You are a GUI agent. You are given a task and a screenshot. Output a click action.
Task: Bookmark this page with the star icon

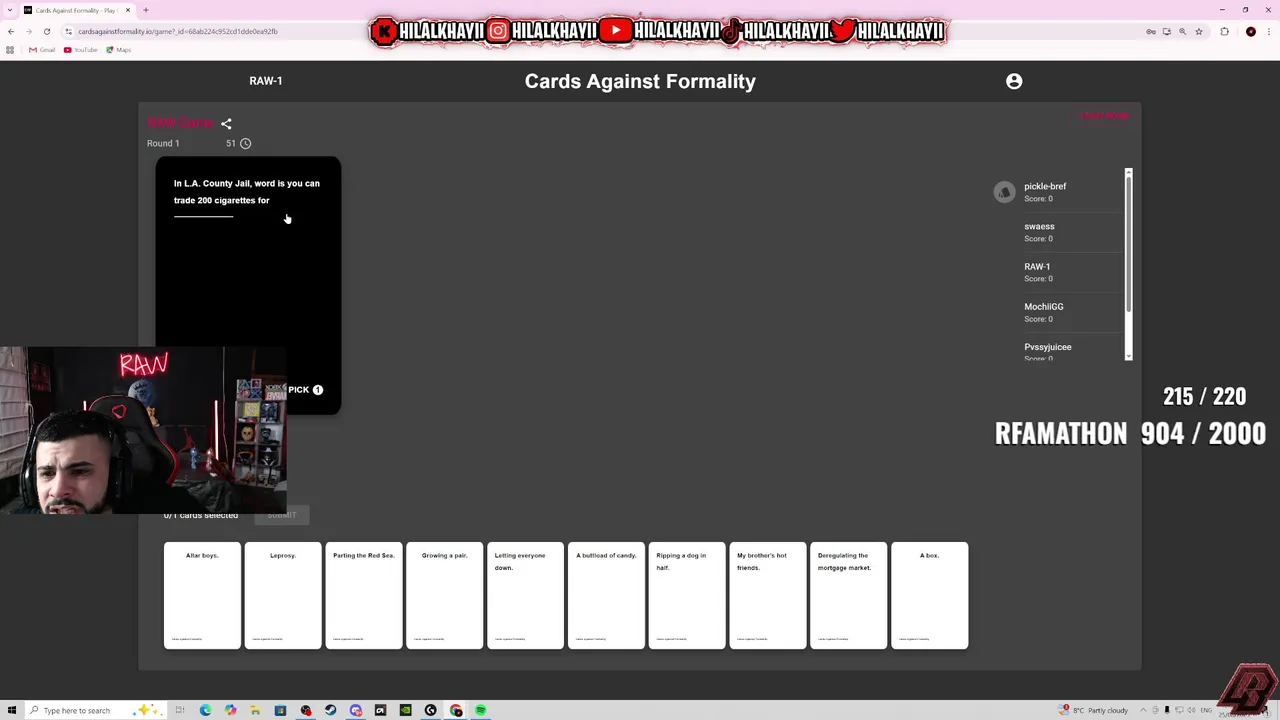coord(1198,31)
